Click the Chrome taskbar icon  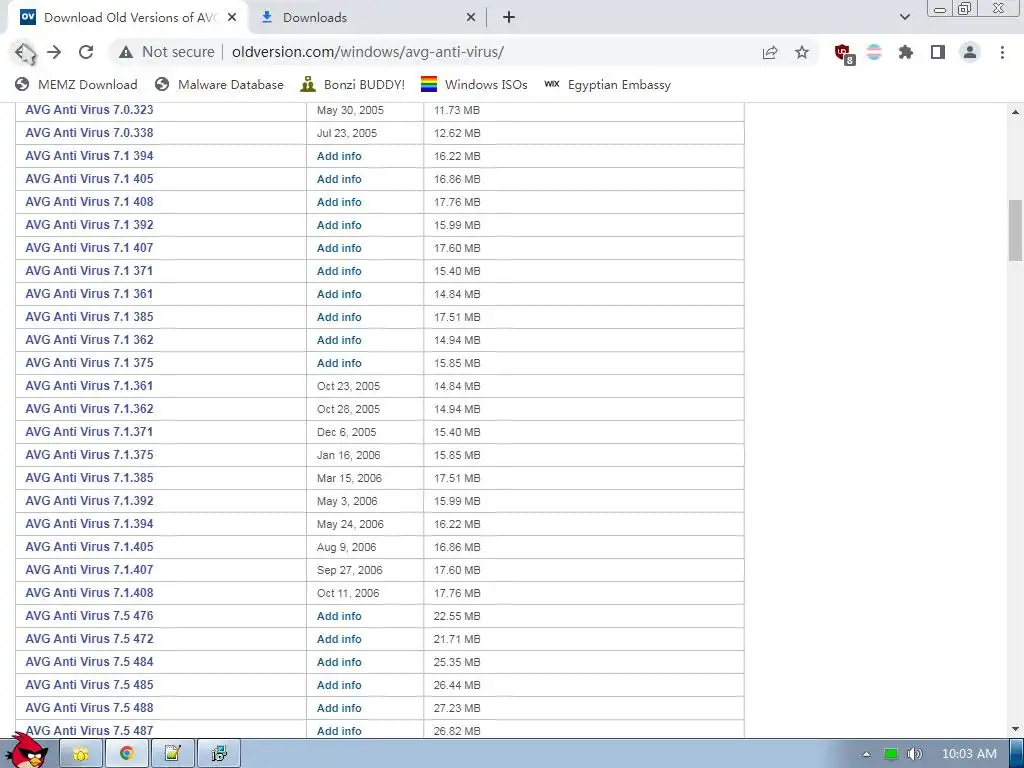tap(127, 754)
